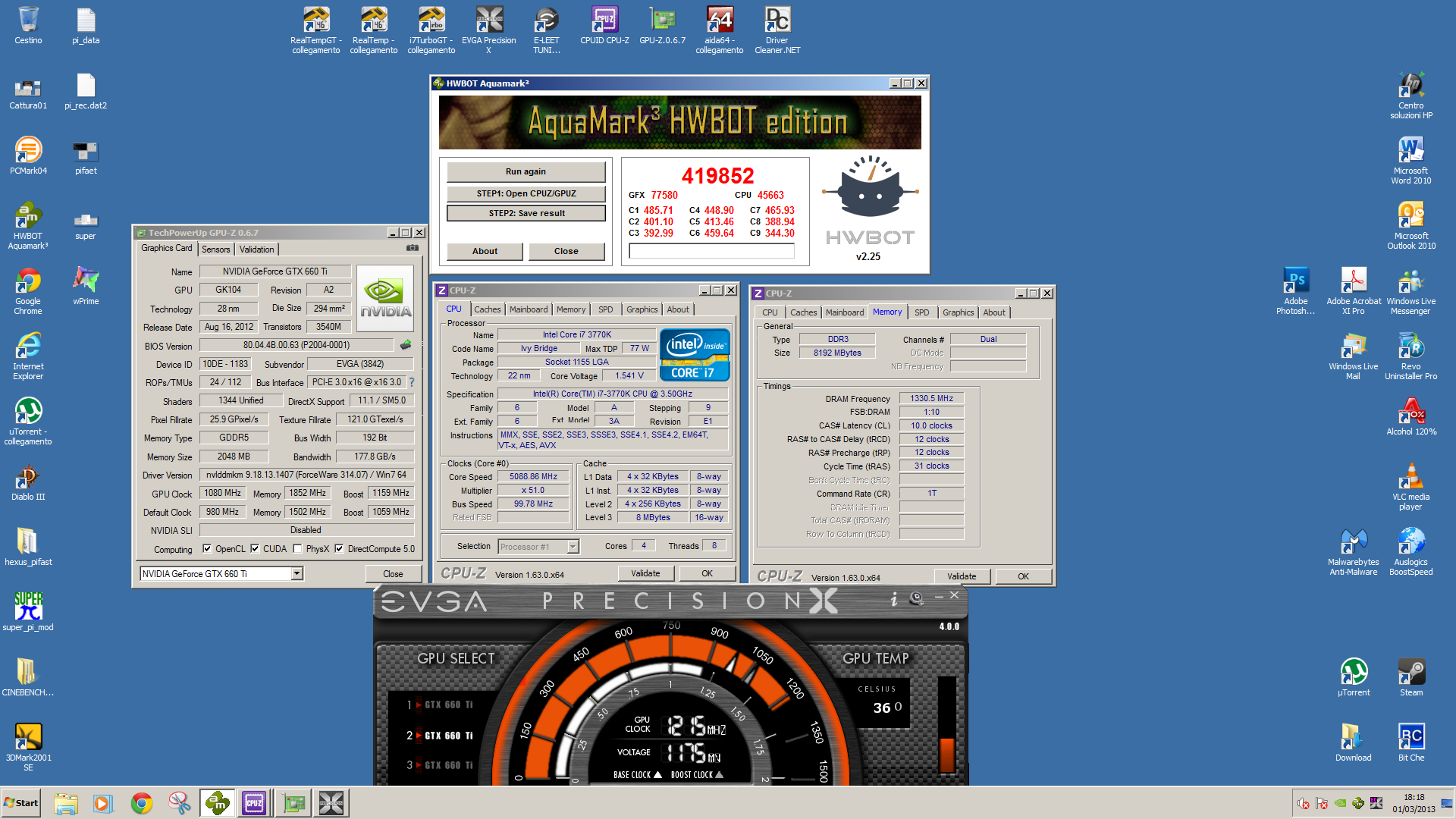Open EVGA Precision info icon
1456x819 pixels.
(x=894, y=600)
